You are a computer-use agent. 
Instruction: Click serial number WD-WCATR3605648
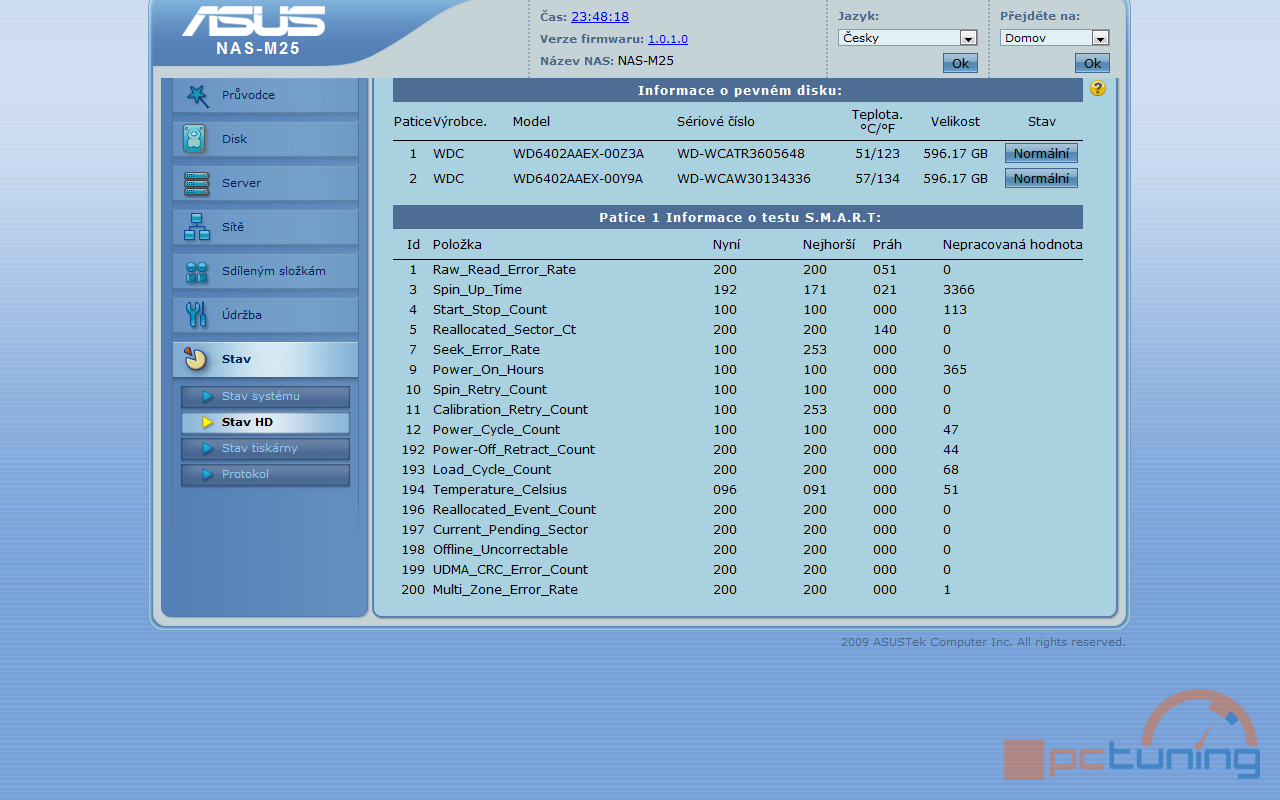[x=741, y=154]
